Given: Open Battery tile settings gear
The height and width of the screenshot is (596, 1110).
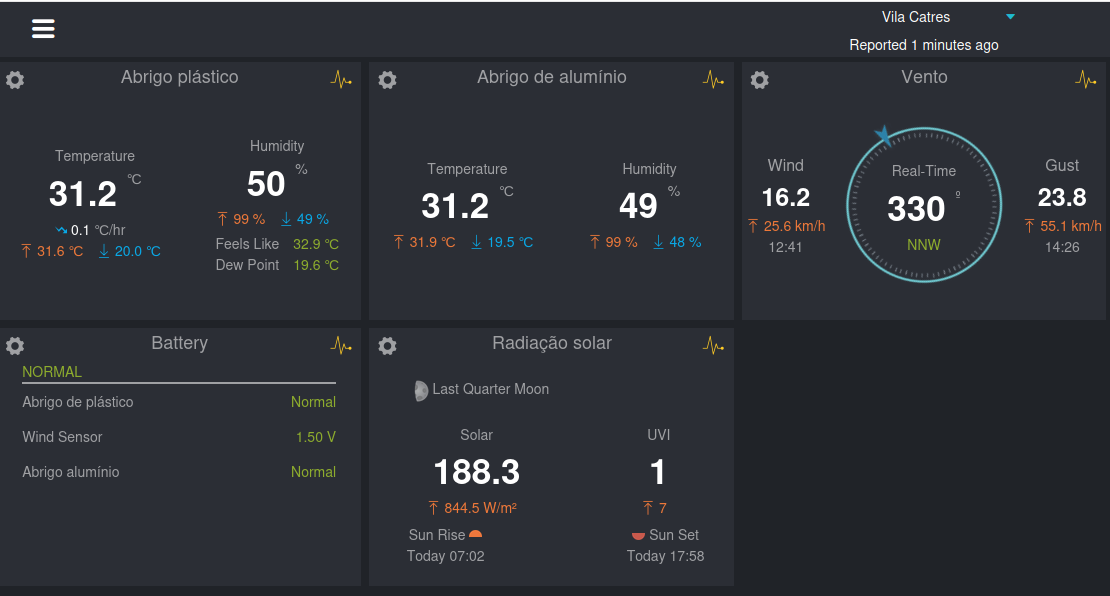Looking at the screenshot, I should point(15,345).
